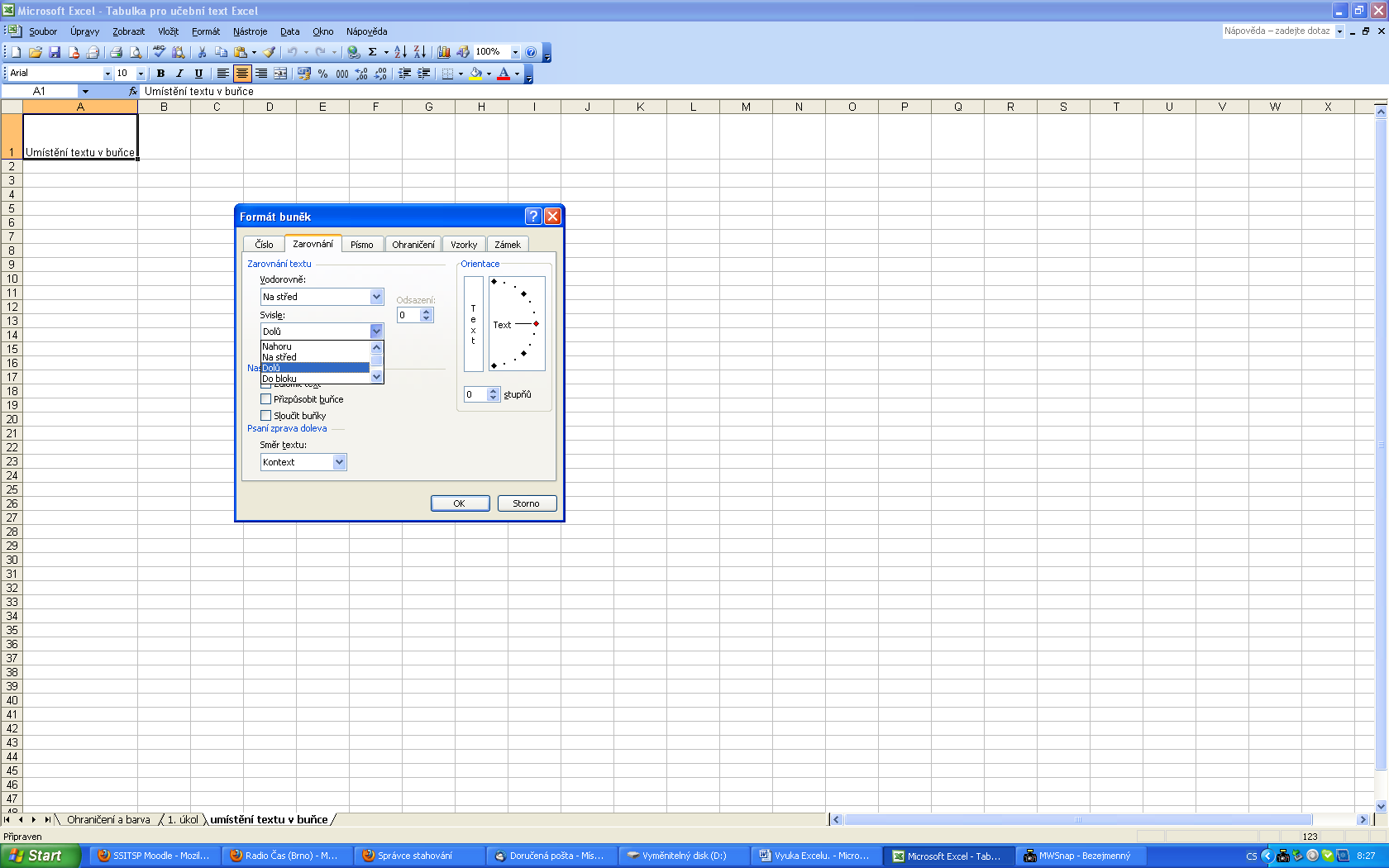Click the Font Color red A swatch
1389x868 pixels.
(504, 74)
